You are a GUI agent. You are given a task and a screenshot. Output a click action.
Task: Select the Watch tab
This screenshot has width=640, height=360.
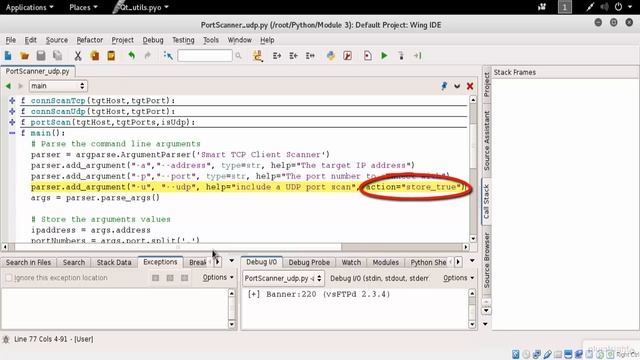[351, 262]
